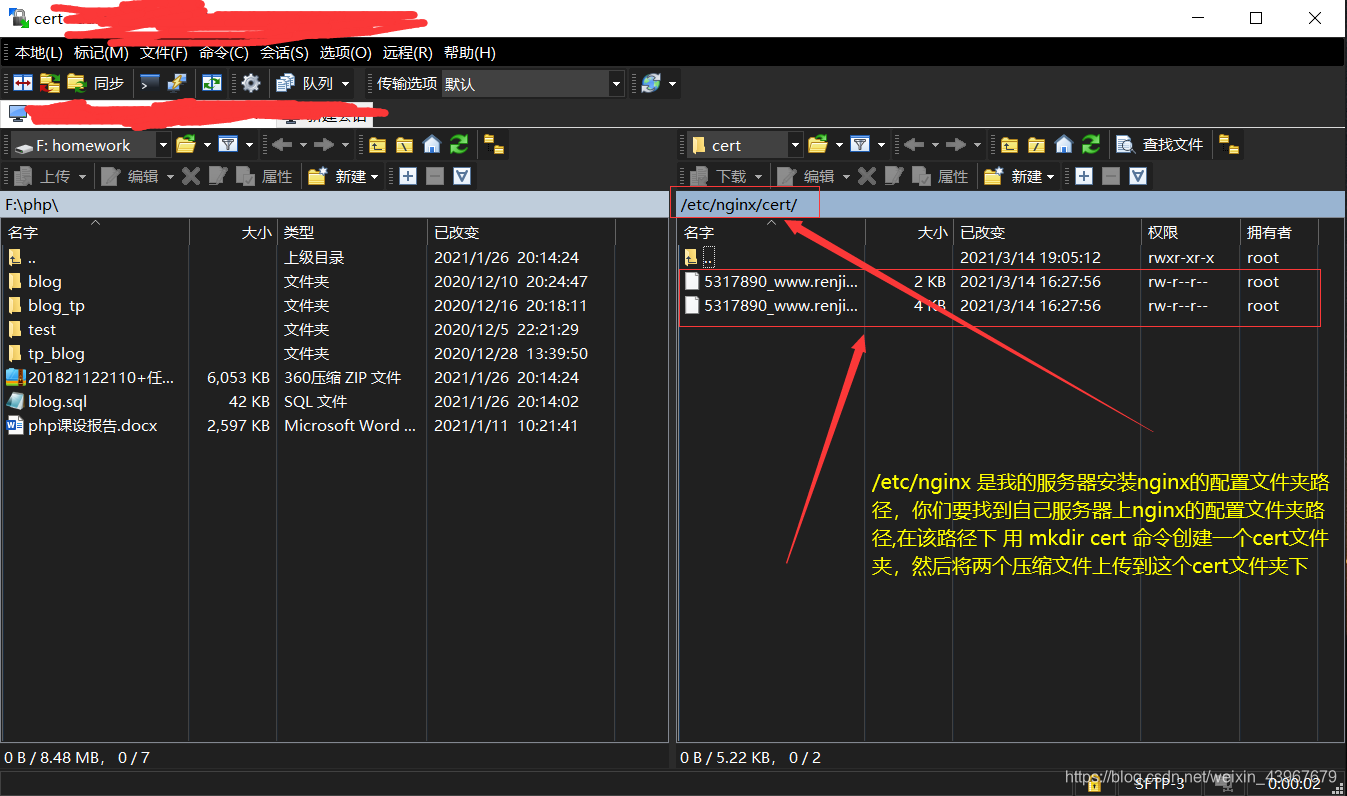1347x796 pixels.
Task: Refresh the remote panel with green arrows
Action: coord(1092,145)
